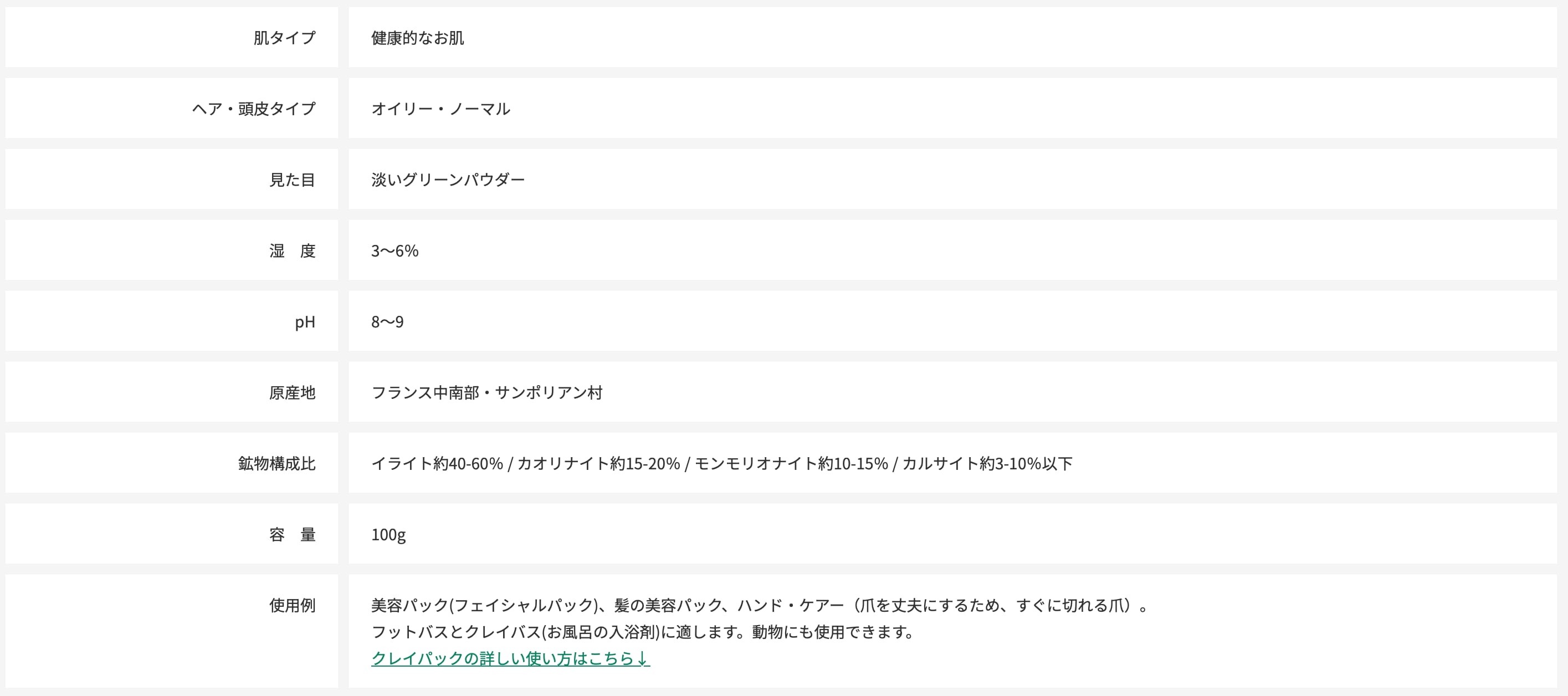1568x696 pixels.
Task: Click the フットバスとクレイバス description line
Action: tap(643, 632)
